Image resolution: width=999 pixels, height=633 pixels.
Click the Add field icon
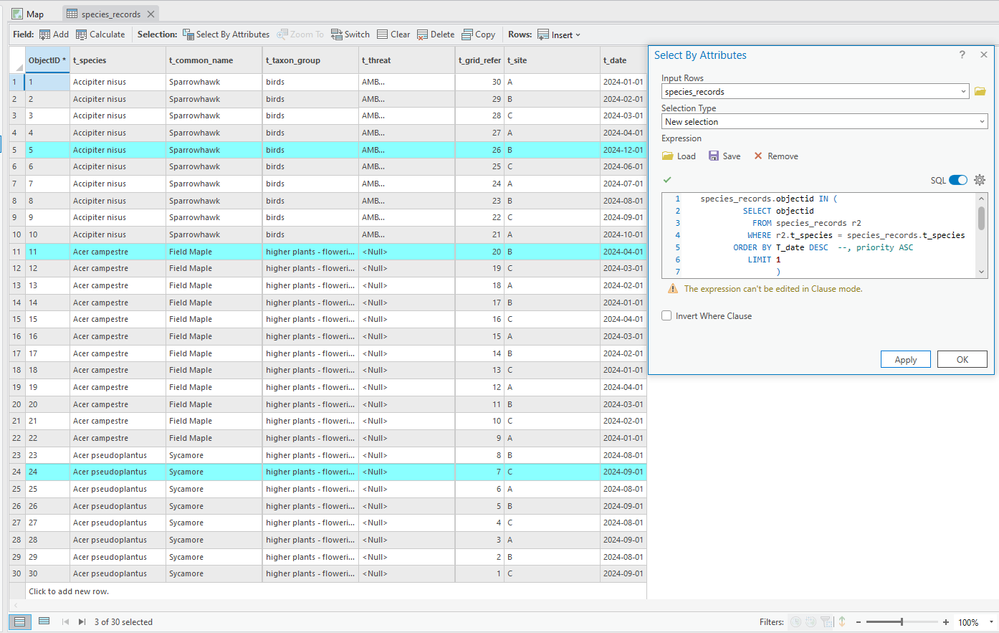pyautogui.click(x=45, y=34)
